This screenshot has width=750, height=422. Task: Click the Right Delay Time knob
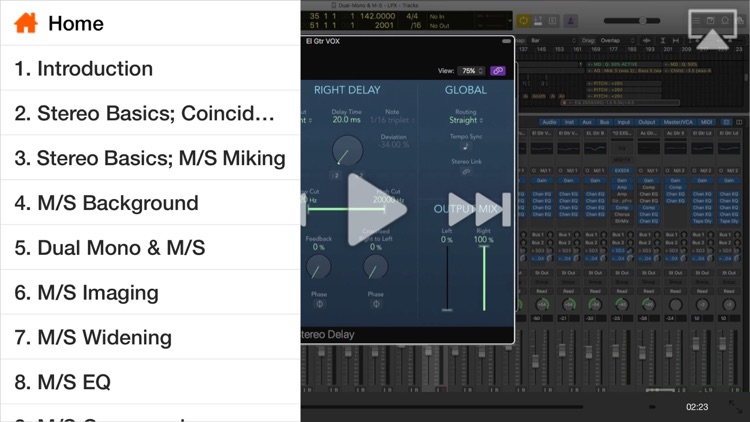pos(347,151)
